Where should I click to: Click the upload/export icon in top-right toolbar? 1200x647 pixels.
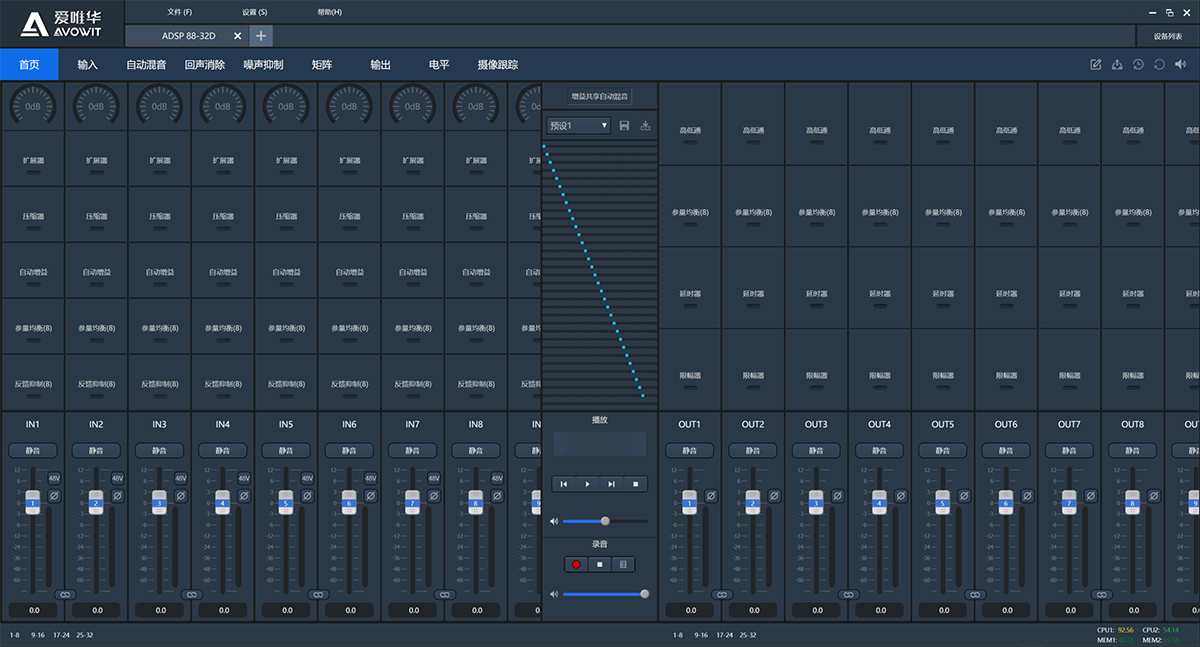pos(1117,65)
